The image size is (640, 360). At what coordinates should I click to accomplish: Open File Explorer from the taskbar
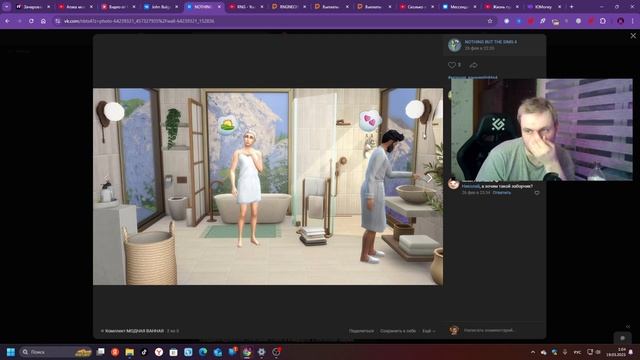point(130,352)
